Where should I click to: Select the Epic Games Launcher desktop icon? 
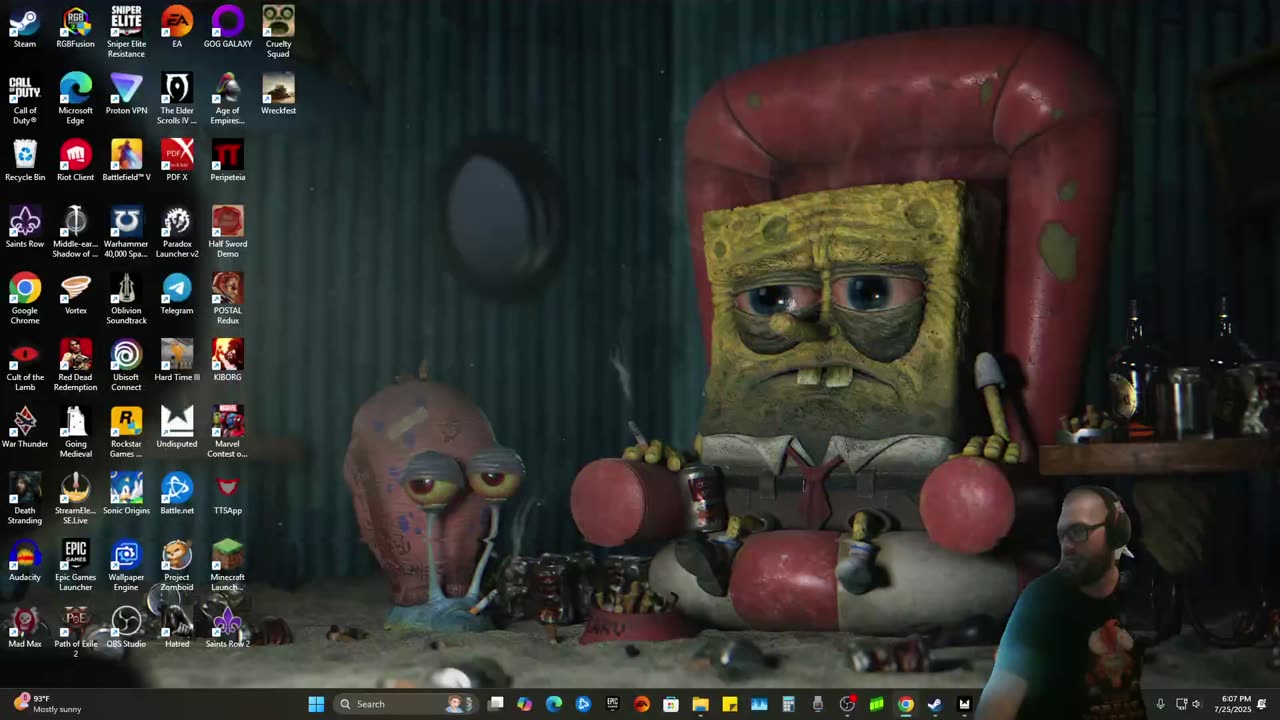click(x=76, y=566)
